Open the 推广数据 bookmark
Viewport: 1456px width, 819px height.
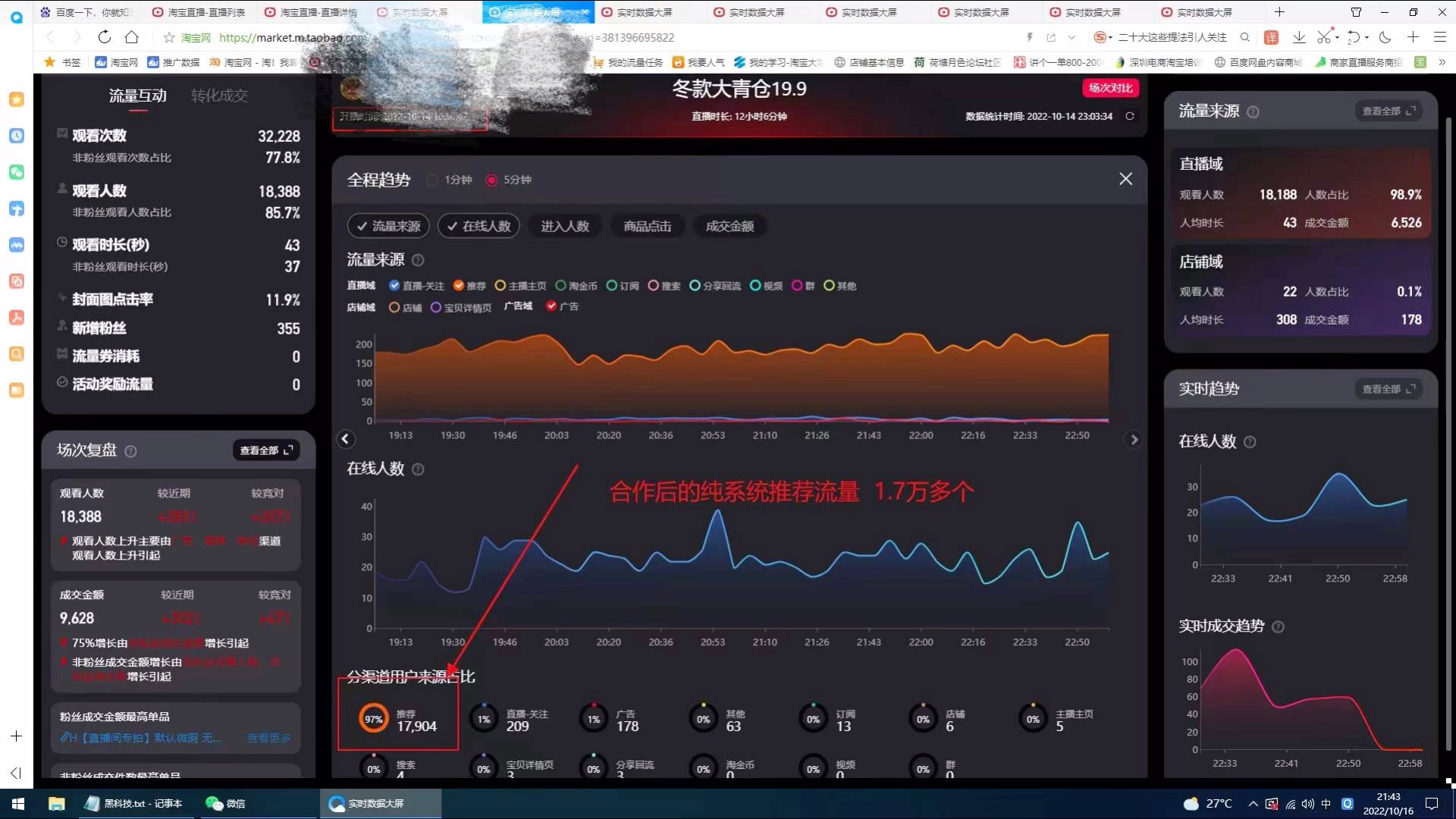[x=180, y=62]
